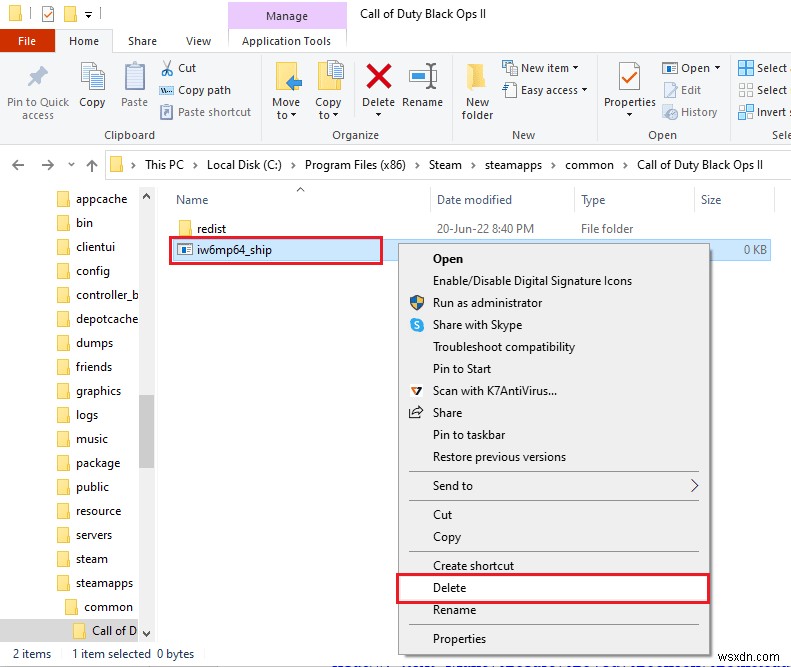Image resolution: width=791 pixels, height=667 pixels.
Task: Click Invert selection in ribbon
Action: coord(764,112)
